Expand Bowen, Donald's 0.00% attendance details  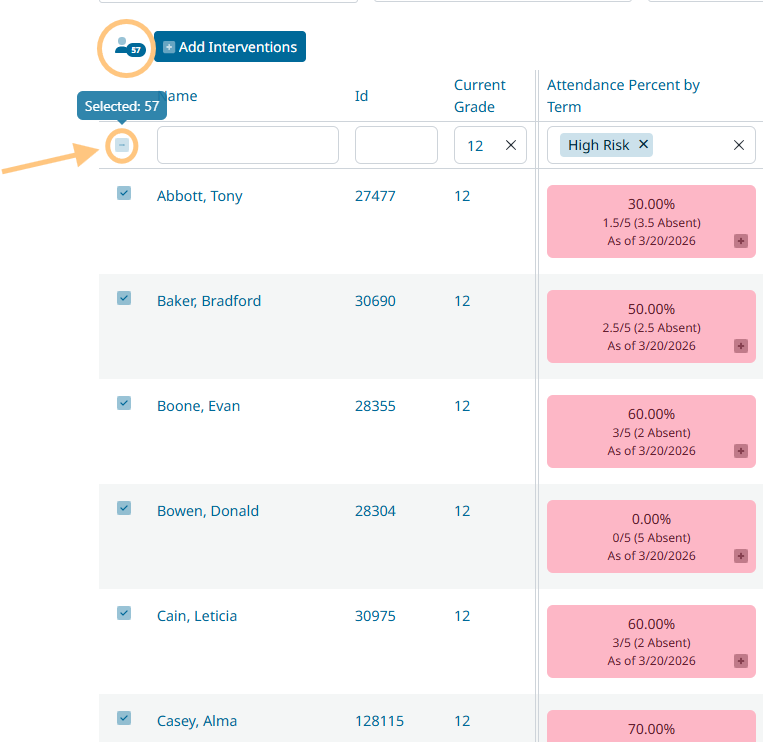click(x=741, y=556)
